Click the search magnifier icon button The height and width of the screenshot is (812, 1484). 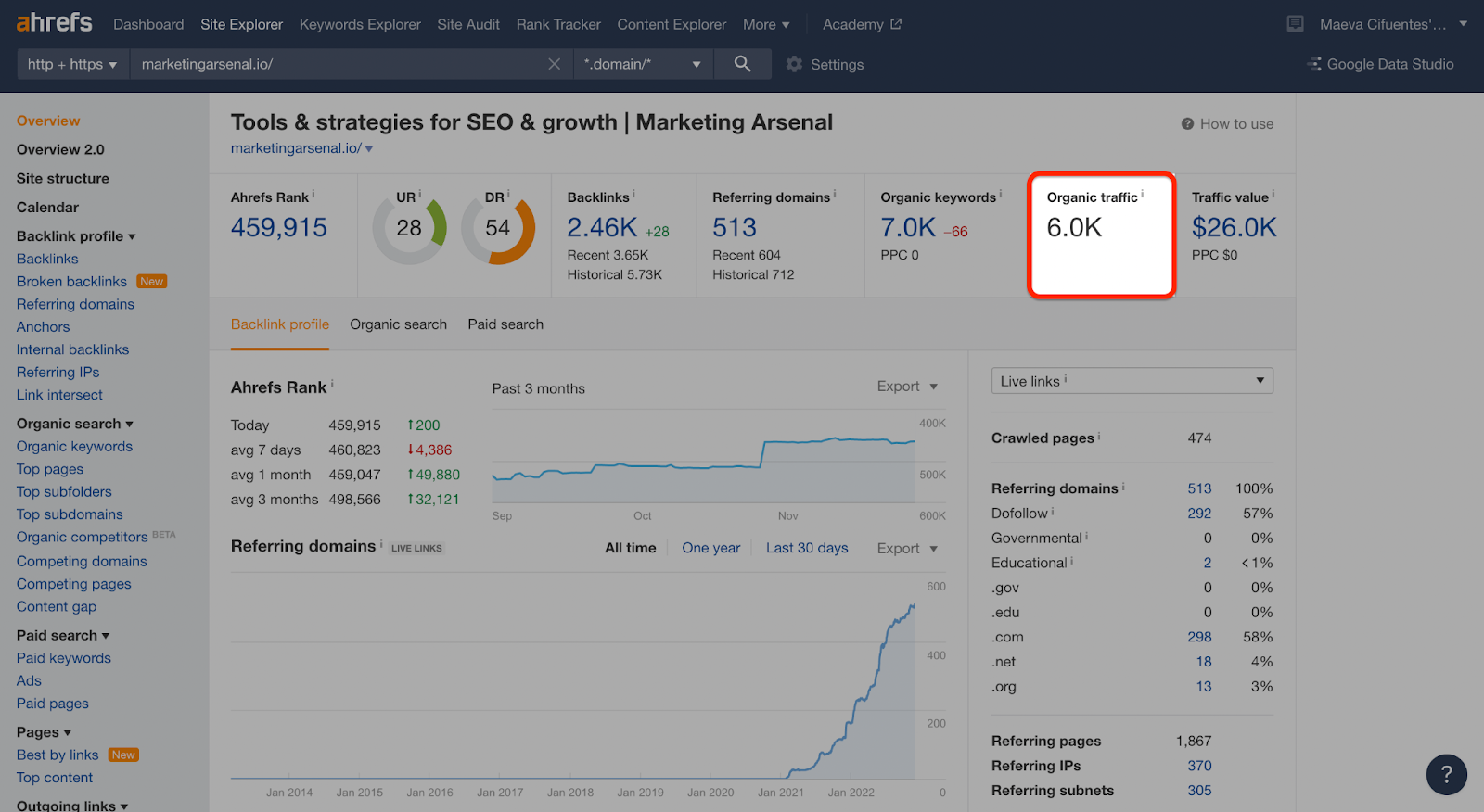tap(742, 64)
